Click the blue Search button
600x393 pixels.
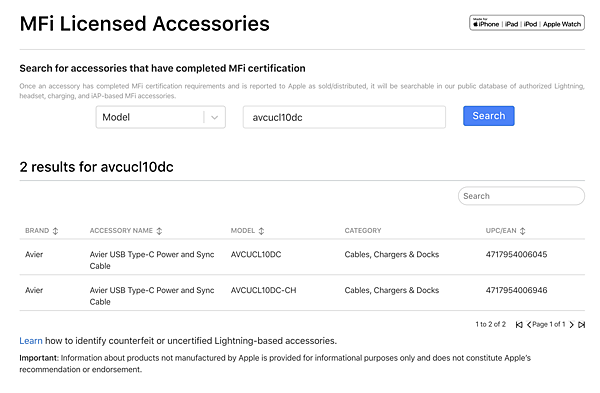tap(489, 116)
